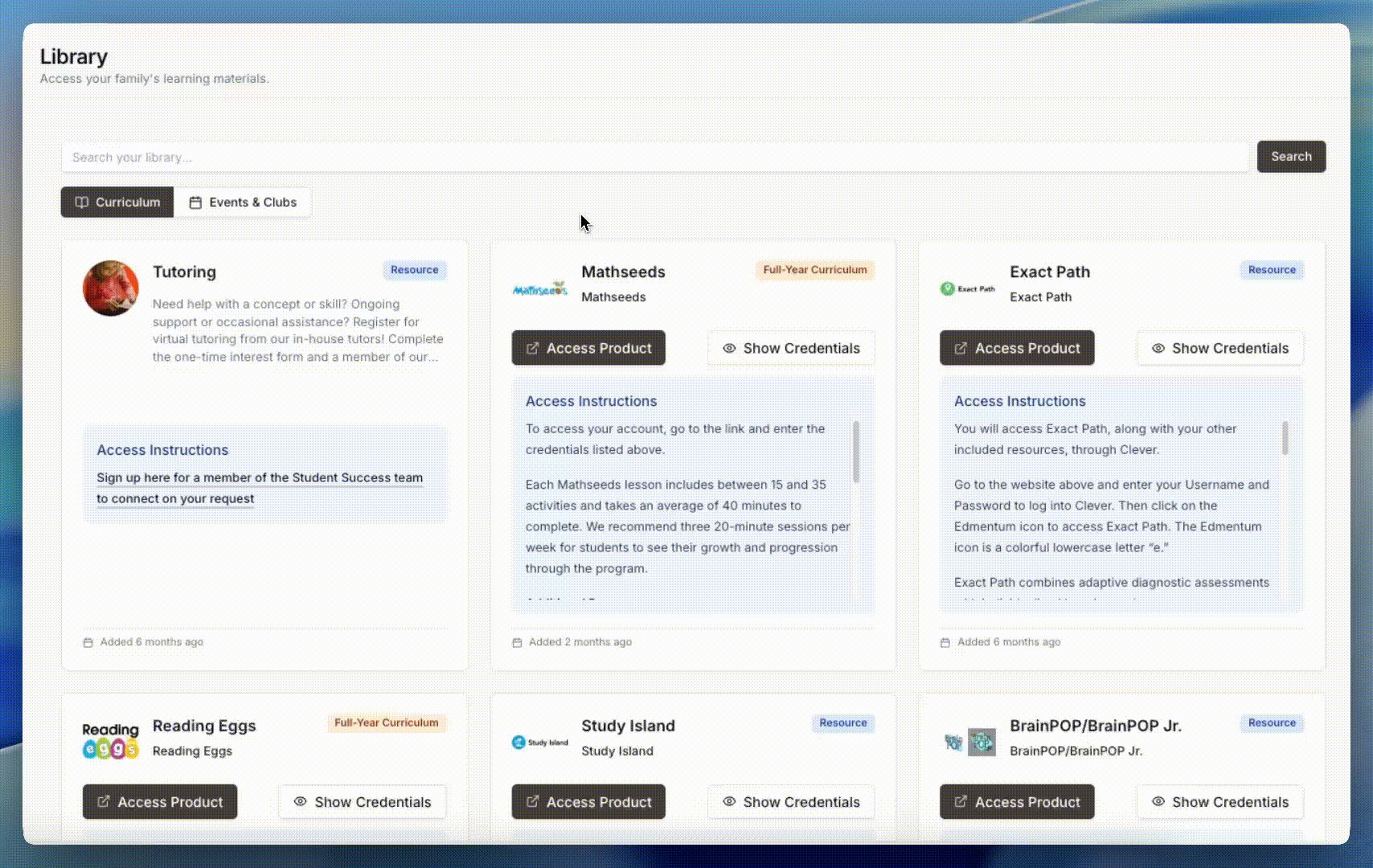Click the calendar icon beside Added 2 months ago
This screenshot has width=1373, height=868.
(517, 642)
